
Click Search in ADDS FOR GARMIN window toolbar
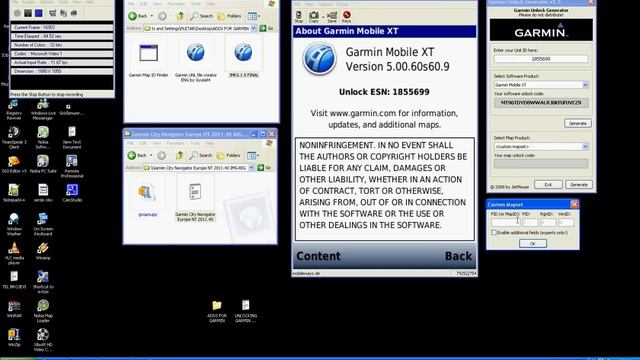pos(202,16)
